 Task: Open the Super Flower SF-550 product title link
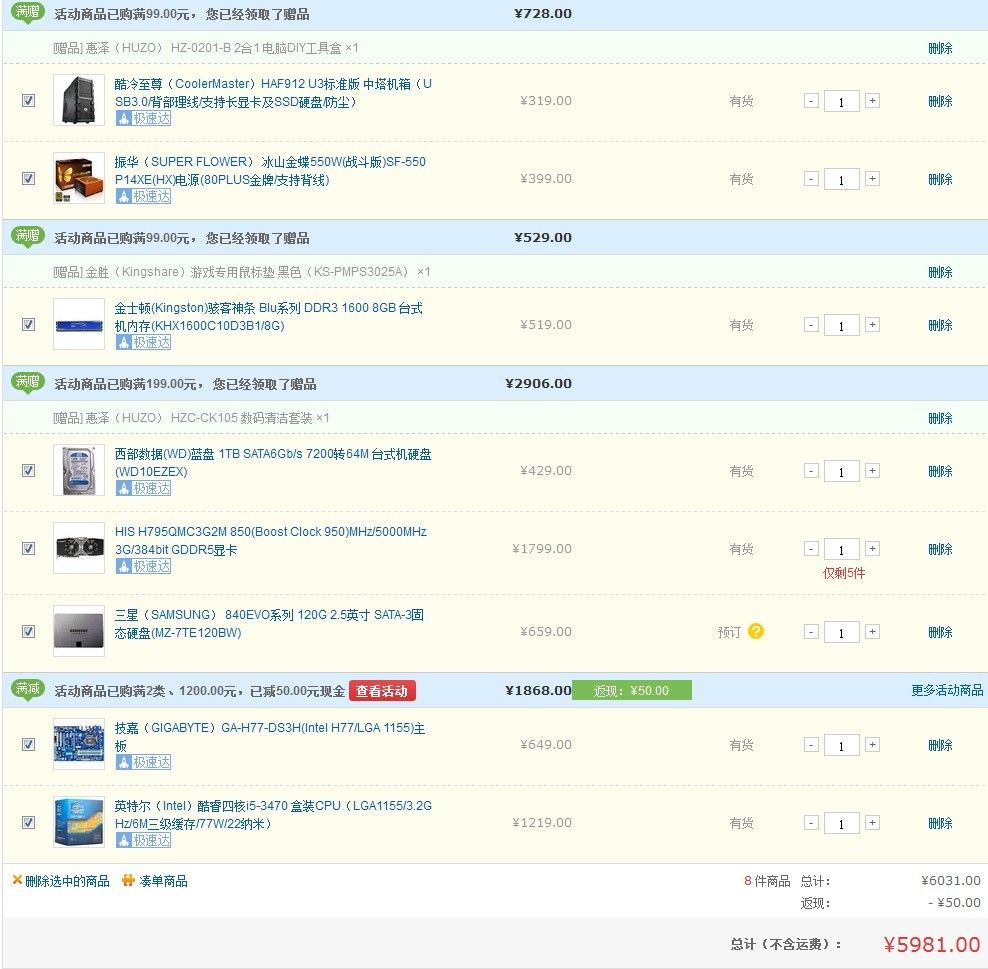tap(270, 171)
